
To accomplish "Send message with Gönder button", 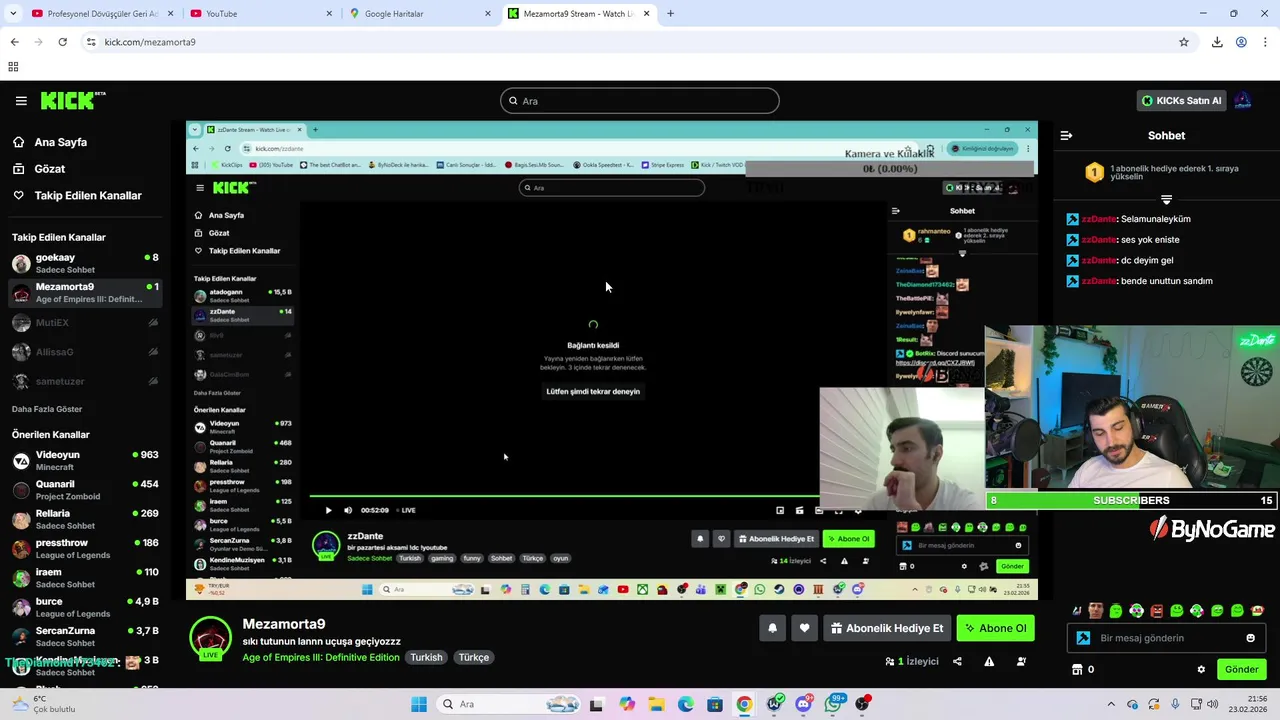I will (x=1241, y=670).
